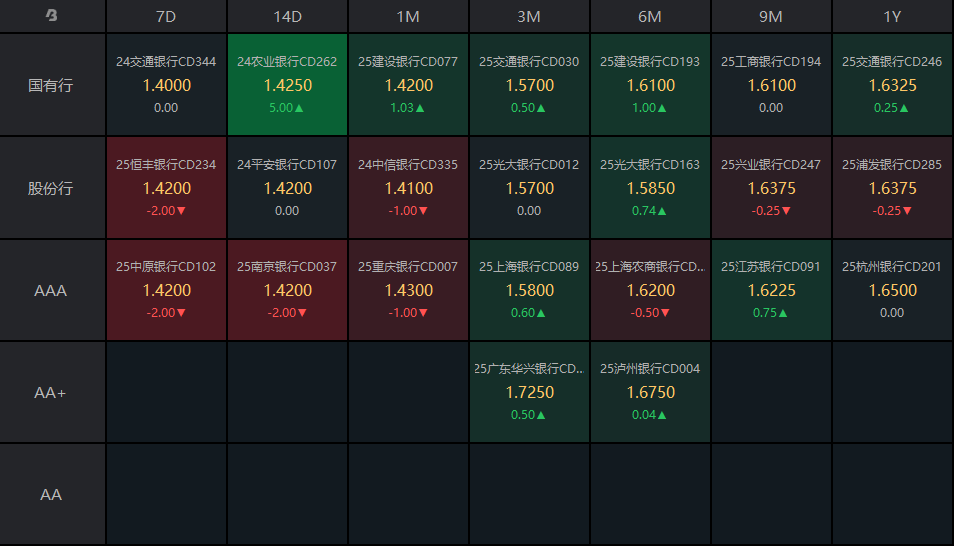This screenshot has height=546, width=954.
Task: Click the up arrow in 25泸州银行CD004 cell
Action: point(666,415)
